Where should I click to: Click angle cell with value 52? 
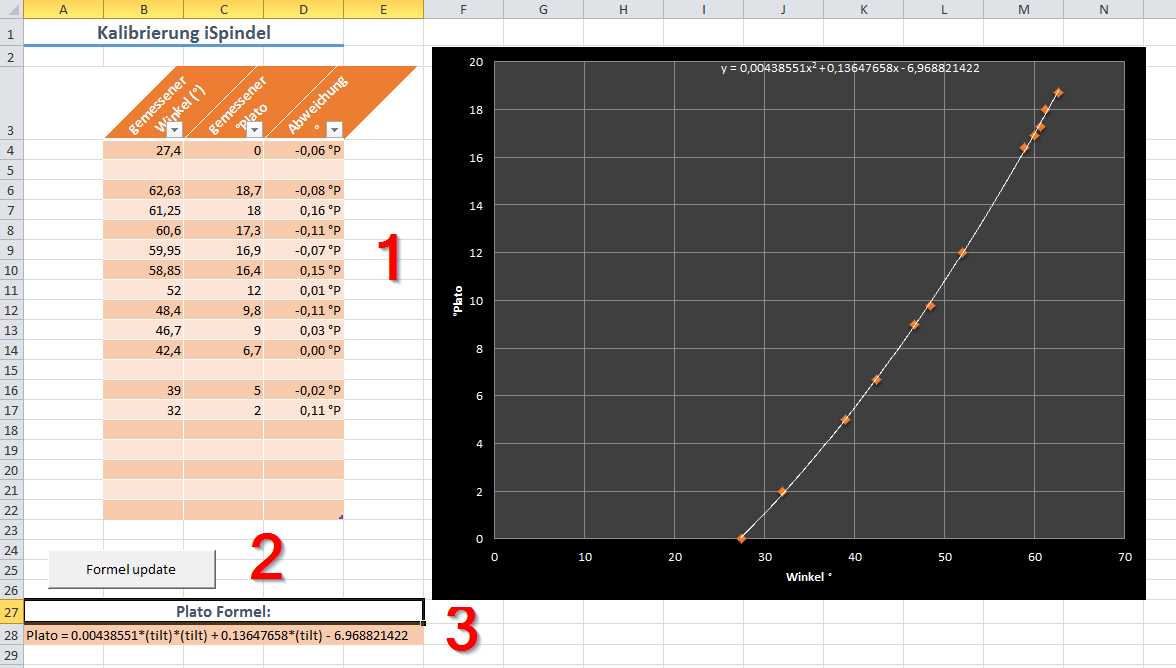[143, 290]
